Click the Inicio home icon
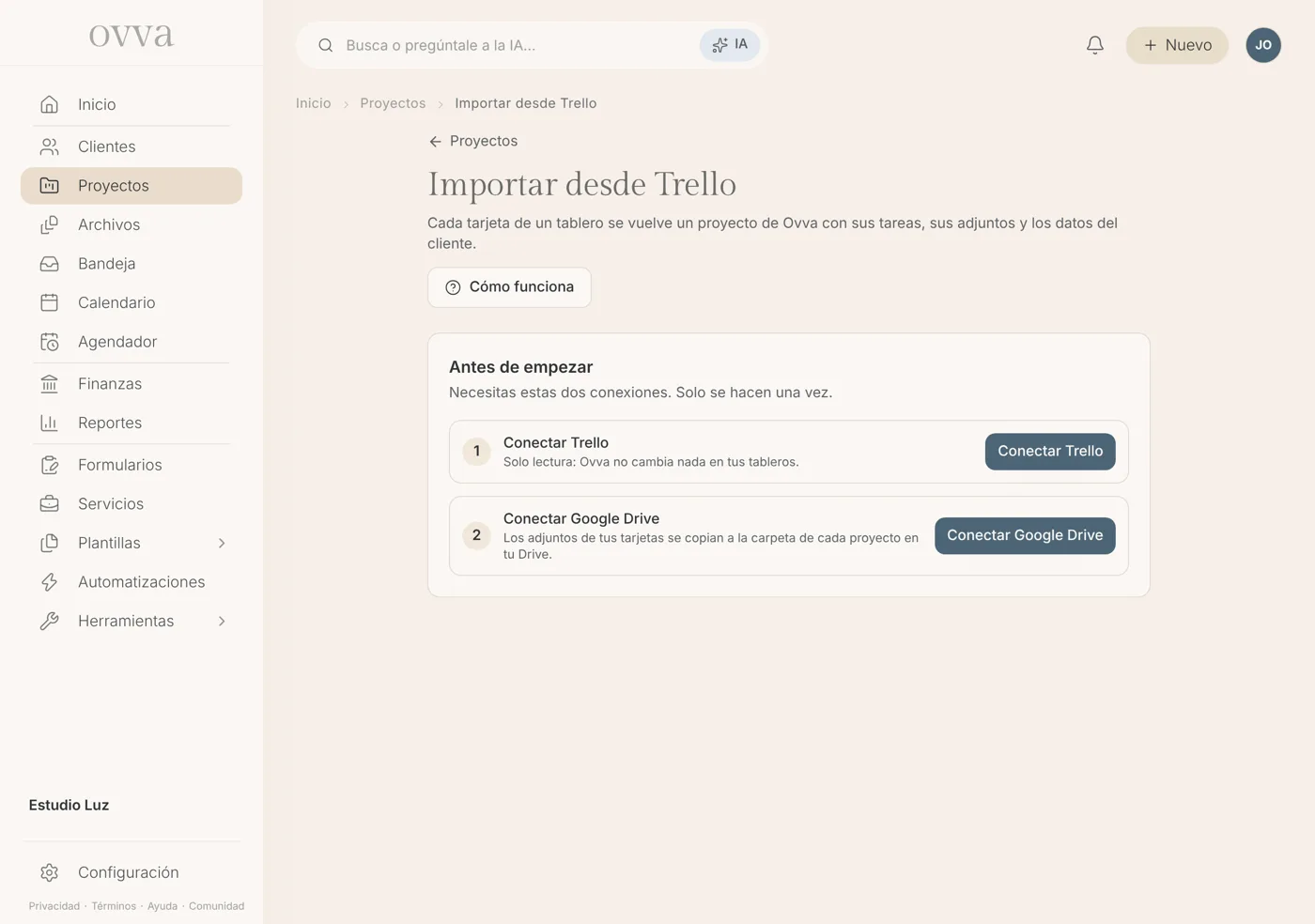The height and width of the screenshot is (924, 1315). [50, 104]
